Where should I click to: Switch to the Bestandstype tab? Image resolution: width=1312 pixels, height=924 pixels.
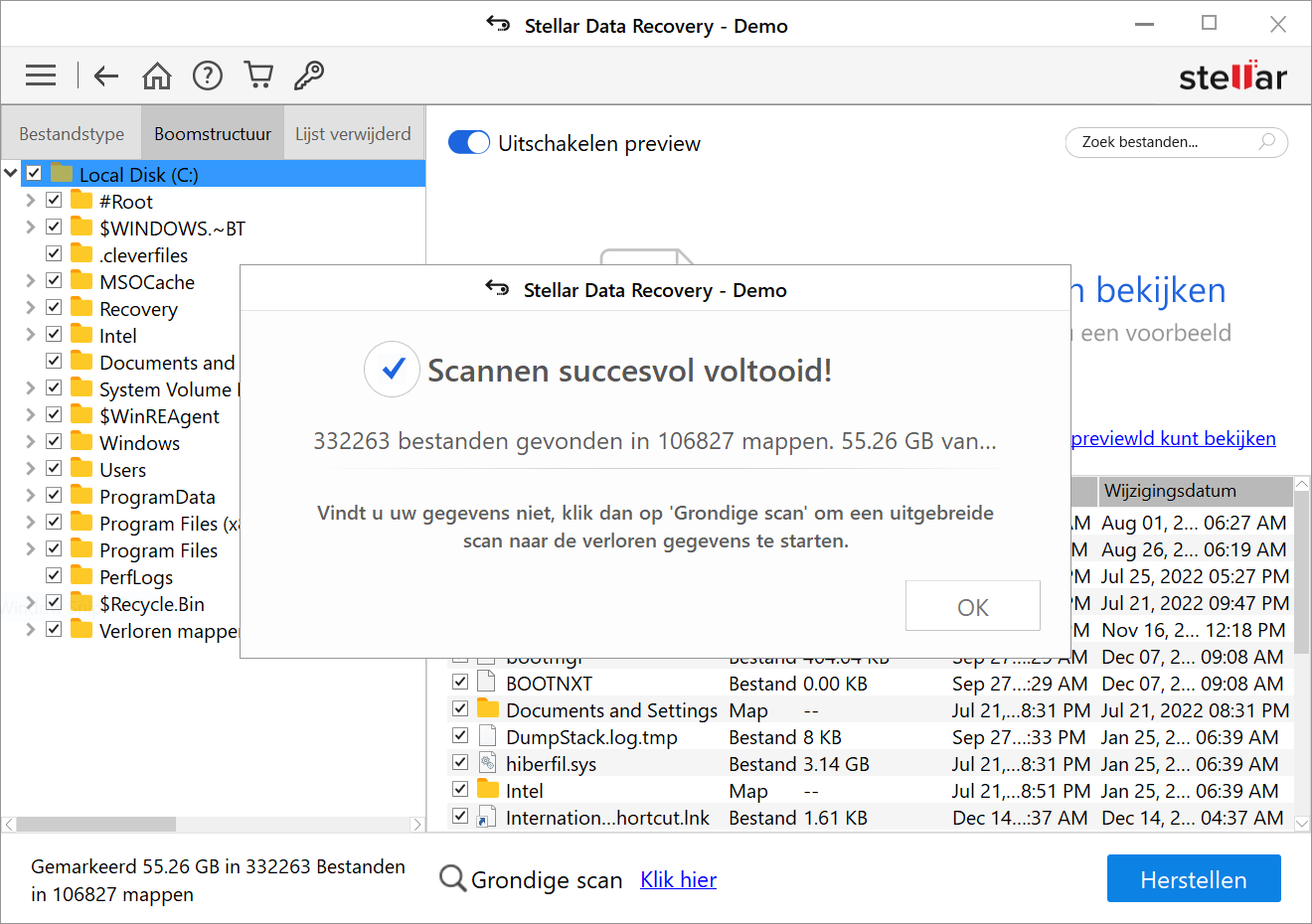coord(72,133)
